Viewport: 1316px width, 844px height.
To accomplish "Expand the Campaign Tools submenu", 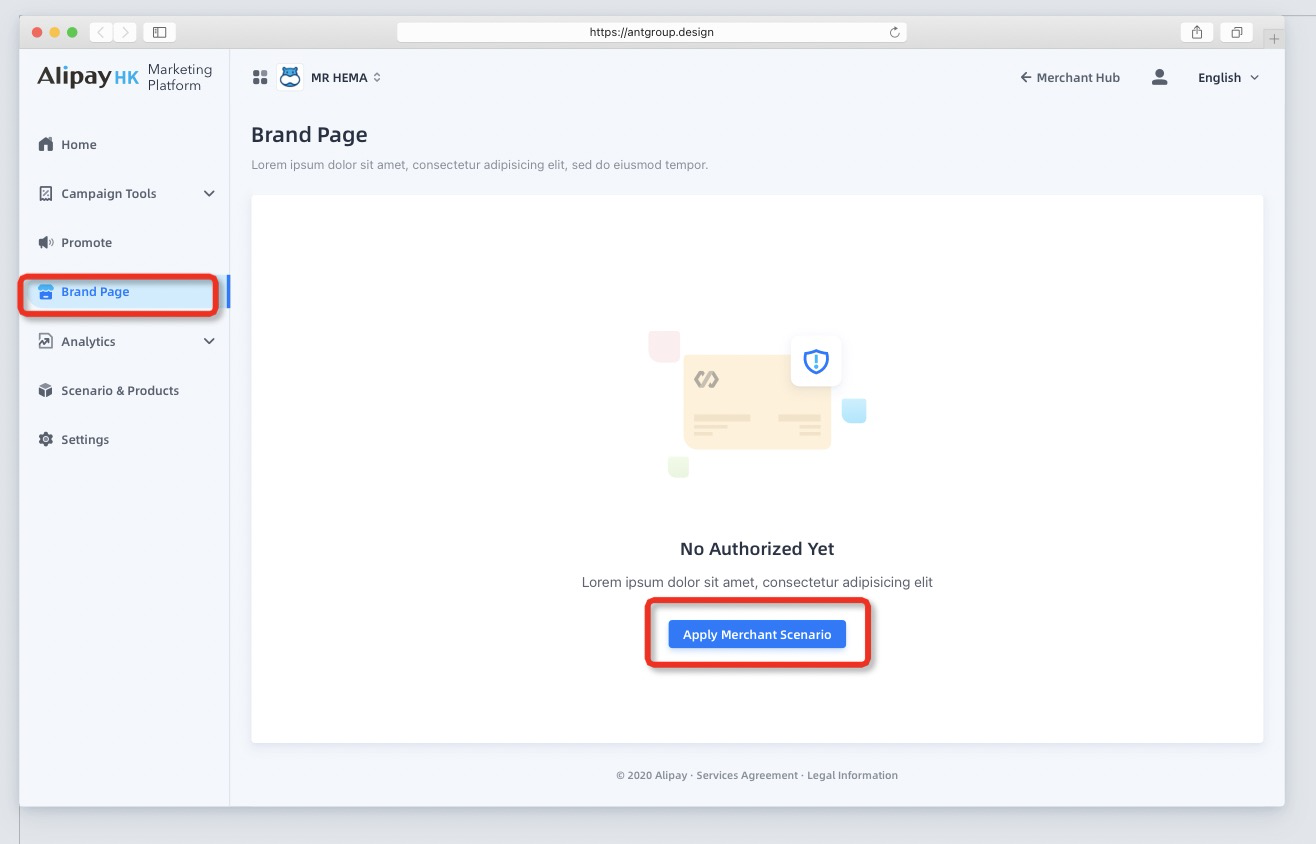I will coord(209,194).
